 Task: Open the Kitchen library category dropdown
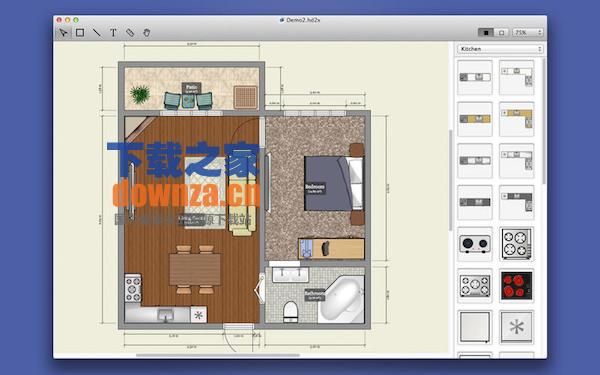click(x=500, y=49)
